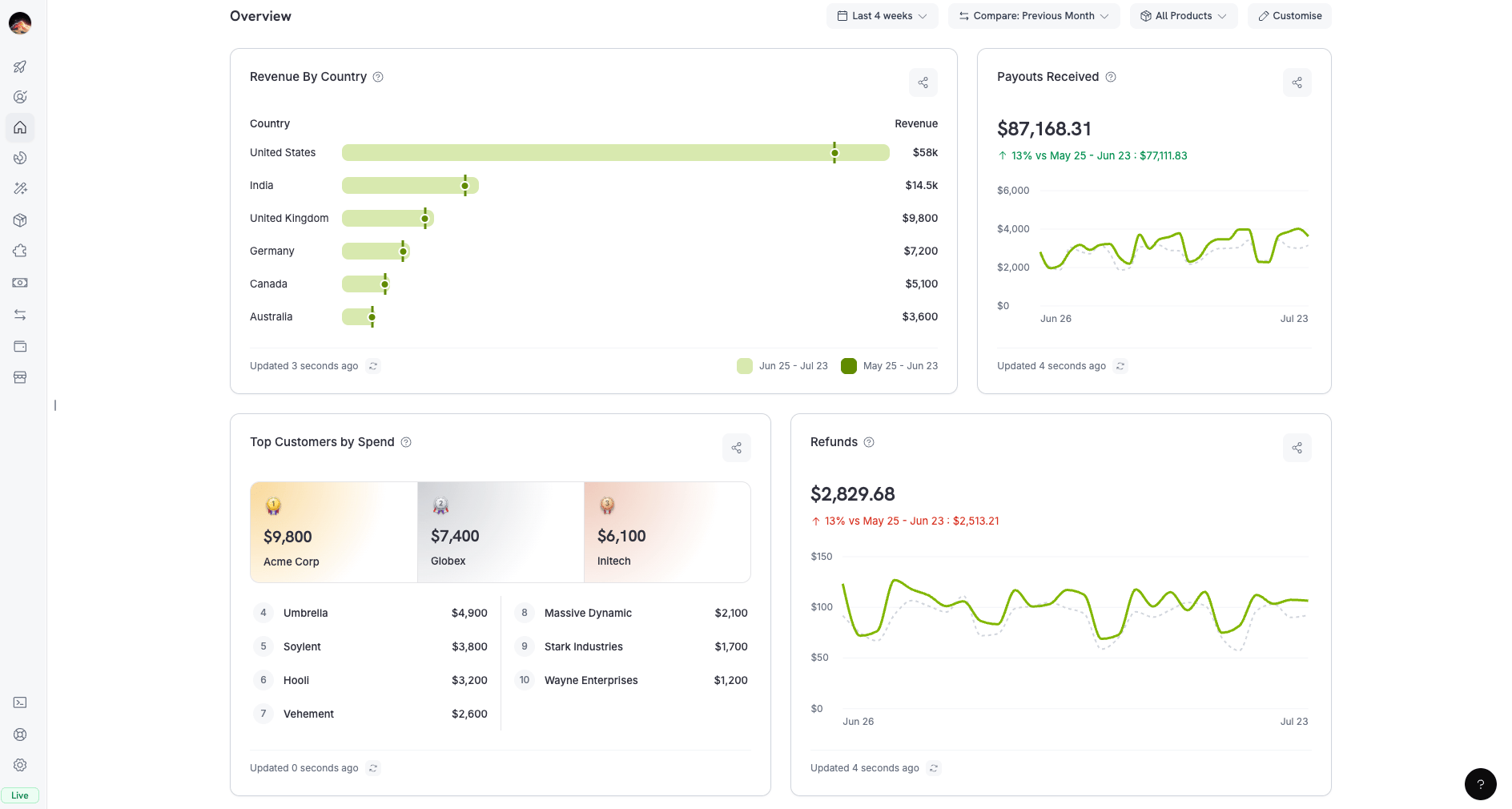The height and width of the screenshot is (809, 1512).
Task: Select the Initech customer card
Action: pos(667,532)
